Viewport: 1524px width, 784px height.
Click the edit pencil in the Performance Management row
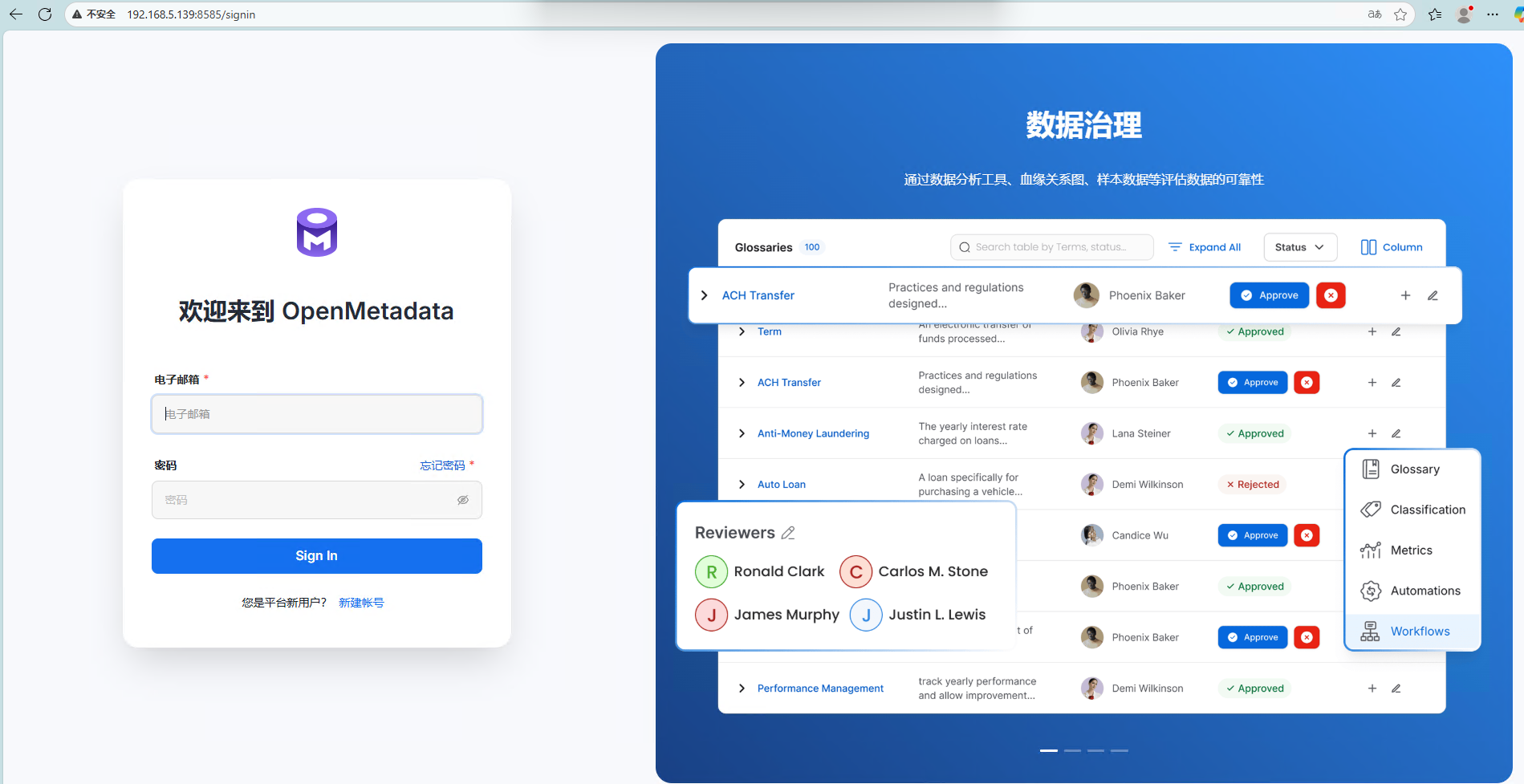pyautogui.click(x=1396, y=689)
